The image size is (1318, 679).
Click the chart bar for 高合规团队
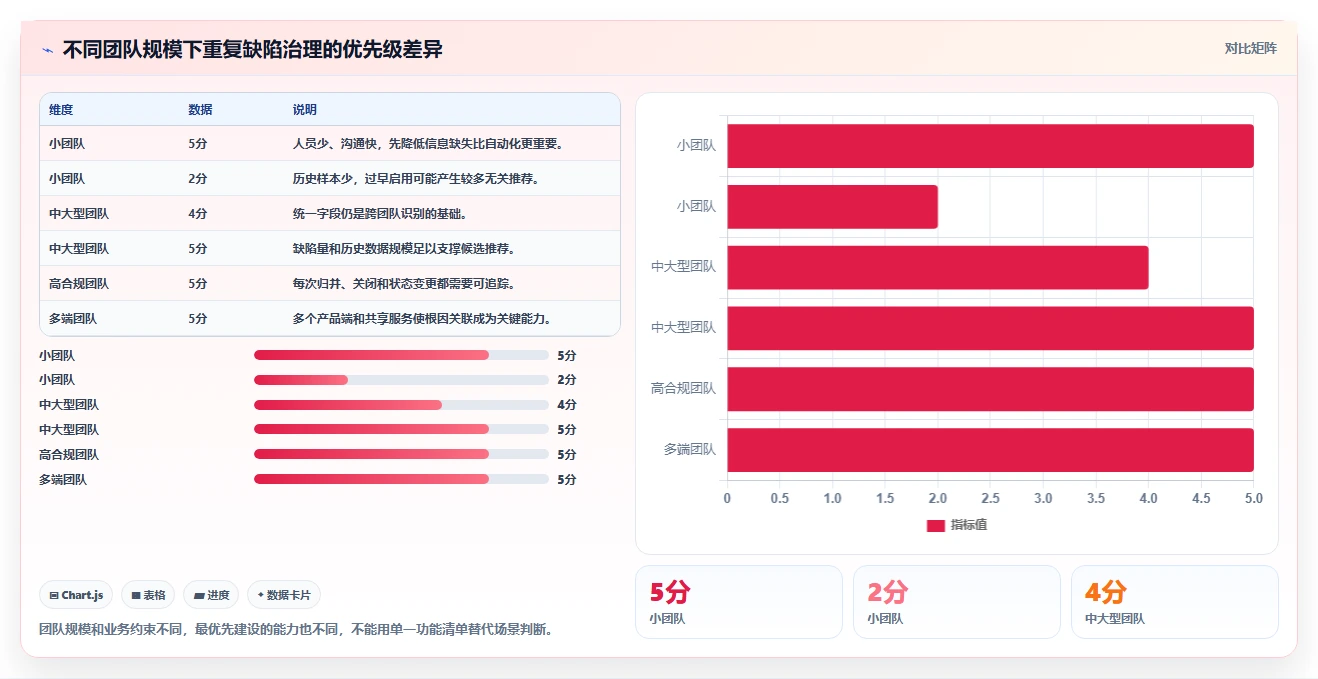pos(990,389)
